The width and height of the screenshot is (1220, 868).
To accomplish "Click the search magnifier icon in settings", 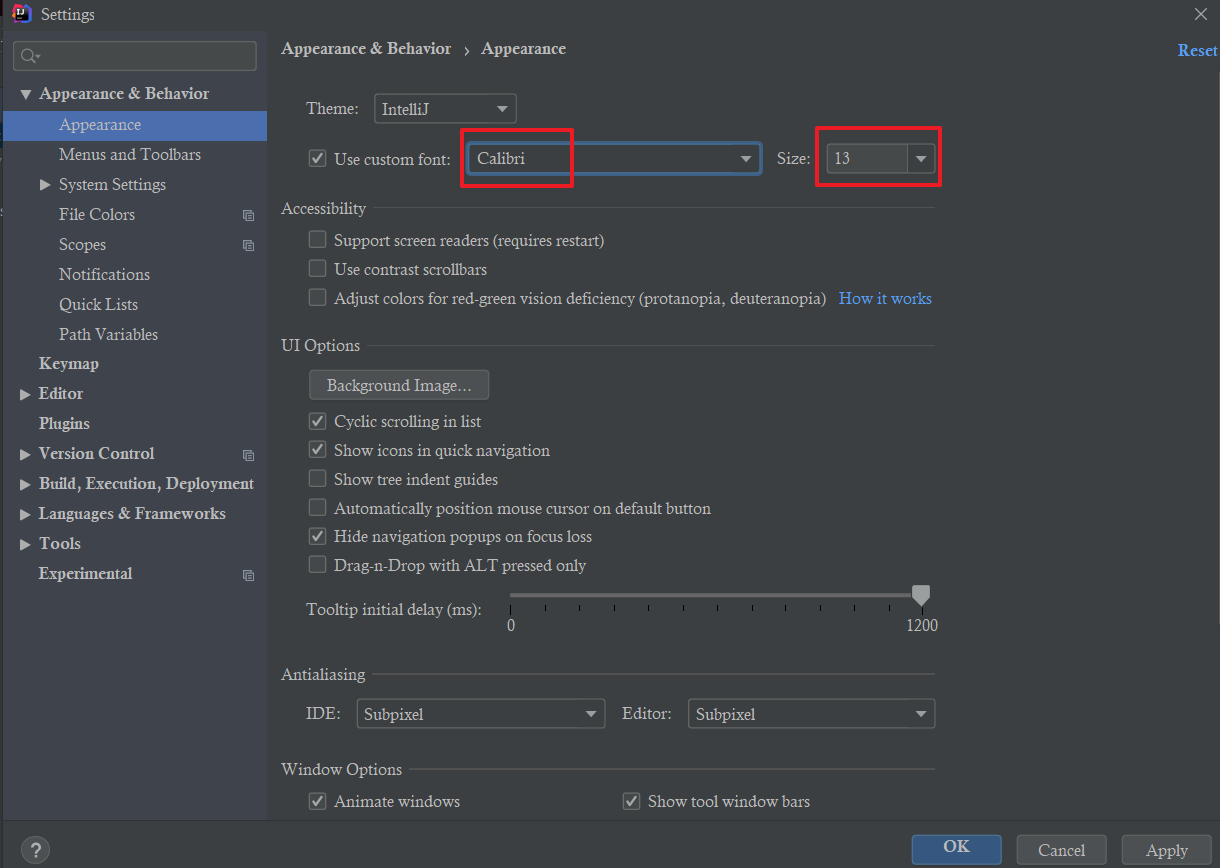I will 29,56.
